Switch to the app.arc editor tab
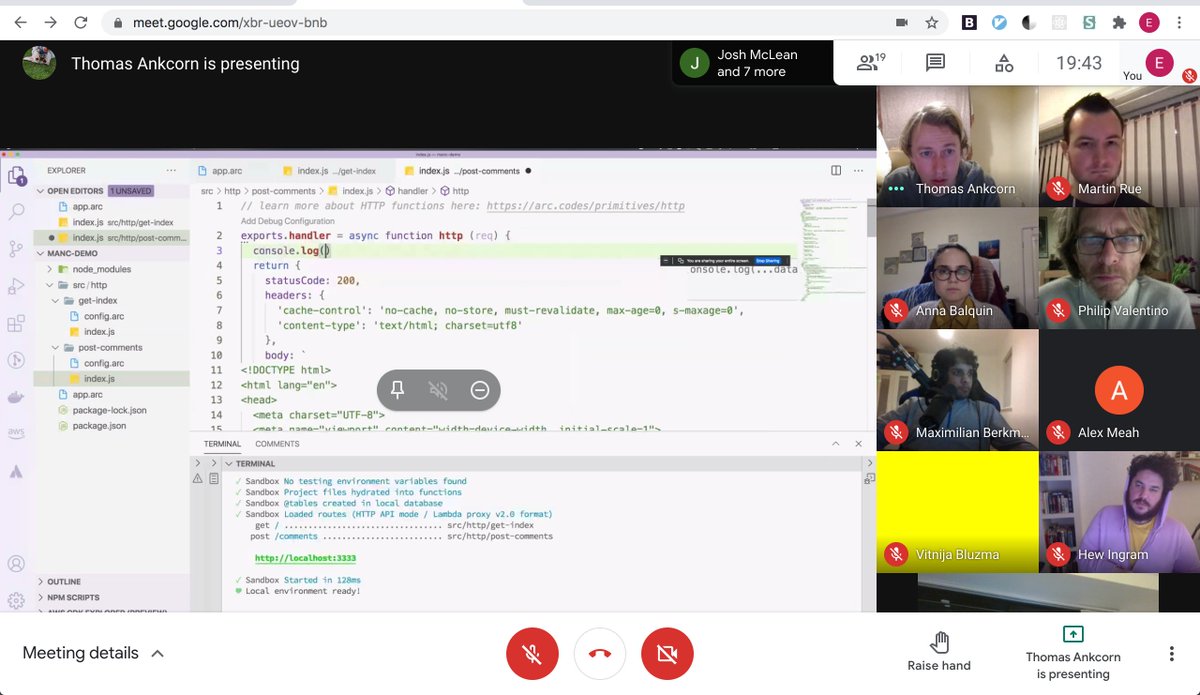The image size is (1200, 695). 229,171
